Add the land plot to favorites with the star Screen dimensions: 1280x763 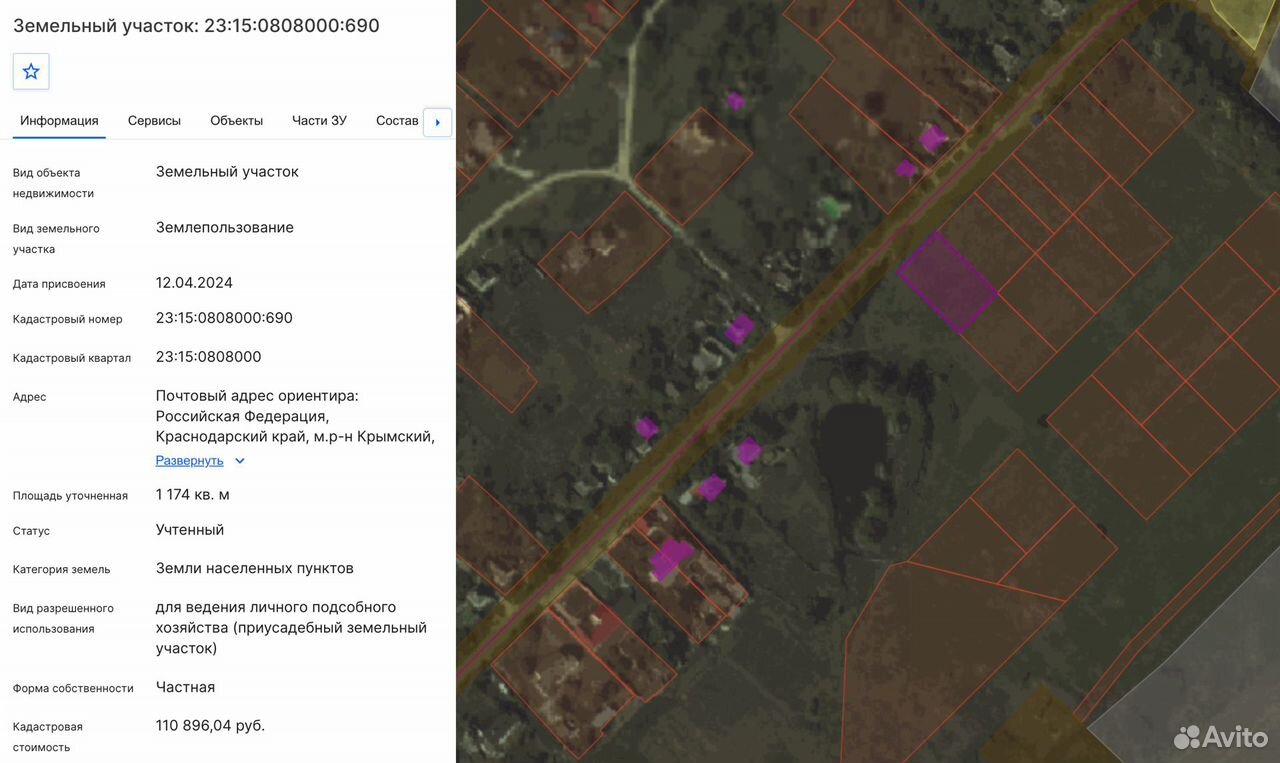coord(31,71)
